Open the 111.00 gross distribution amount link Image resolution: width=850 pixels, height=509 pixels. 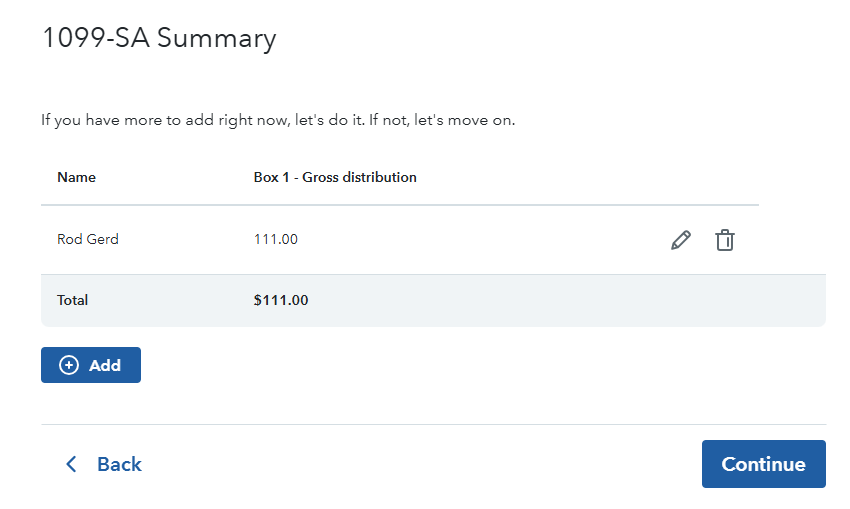[276, 239]
